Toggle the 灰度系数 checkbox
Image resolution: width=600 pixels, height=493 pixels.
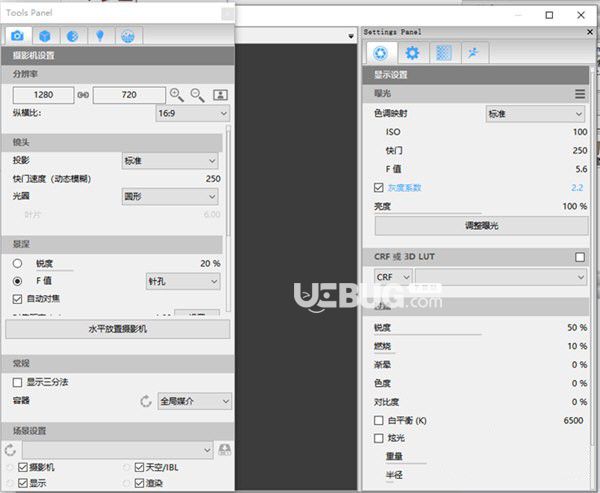tap(378, 188)
